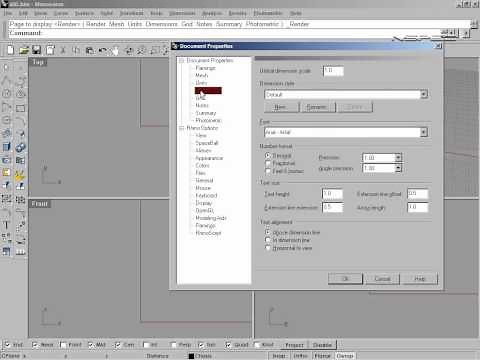Select Horizontal to view alignment
The height and width of the screenshot is (360, 480).
point(268,248)
